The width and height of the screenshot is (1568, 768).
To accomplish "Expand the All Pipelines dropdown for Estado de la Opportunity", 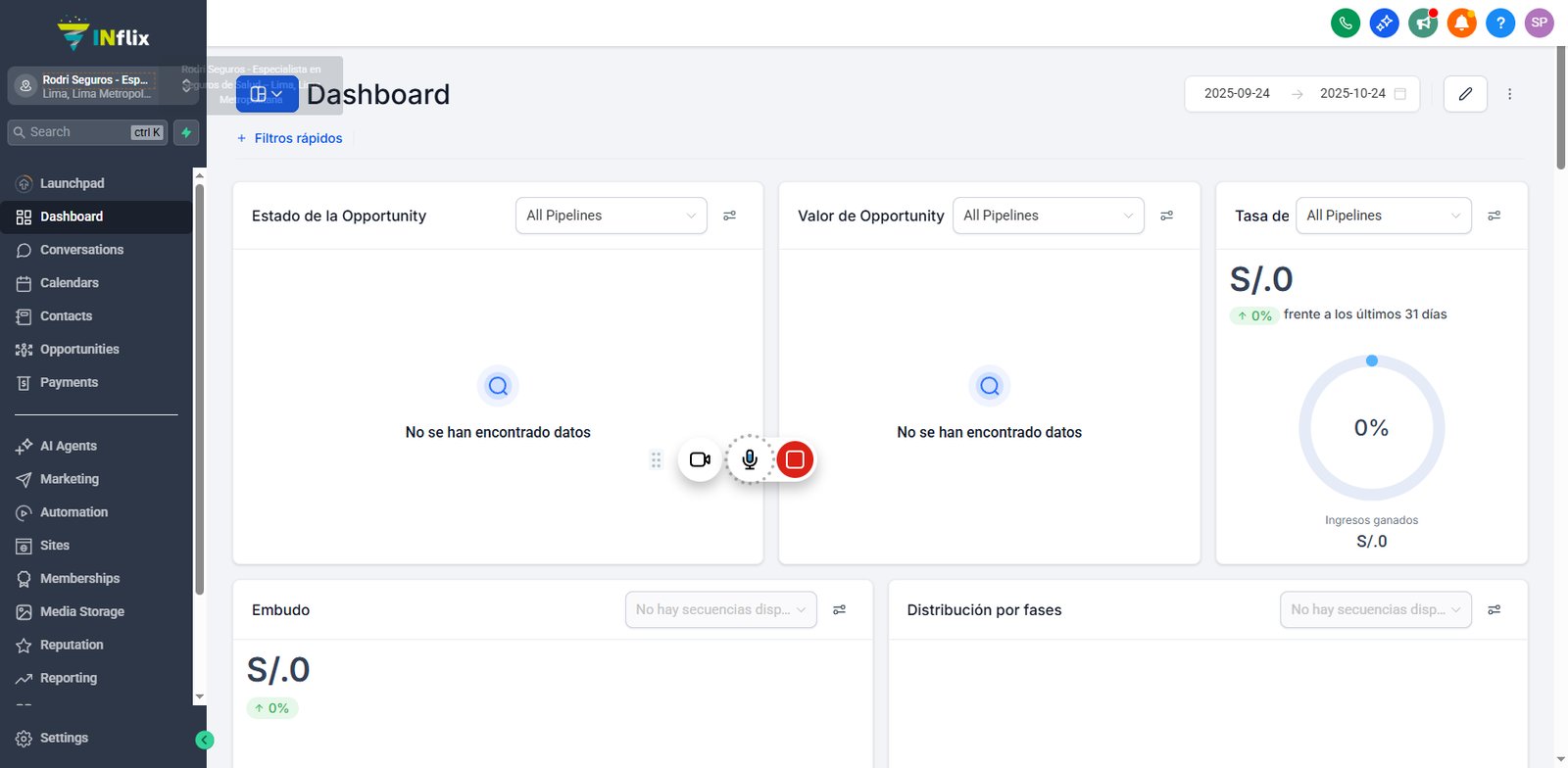I will click(x=612, y=216).
